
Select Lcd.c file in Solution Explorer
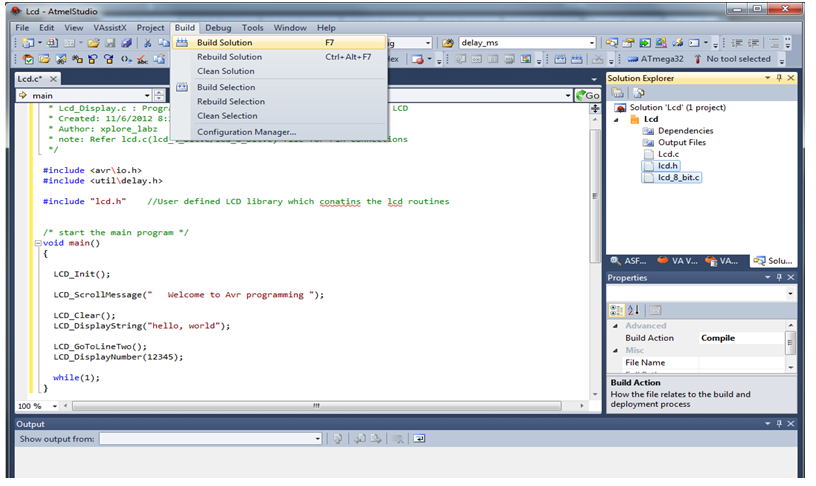click(668, 154)
